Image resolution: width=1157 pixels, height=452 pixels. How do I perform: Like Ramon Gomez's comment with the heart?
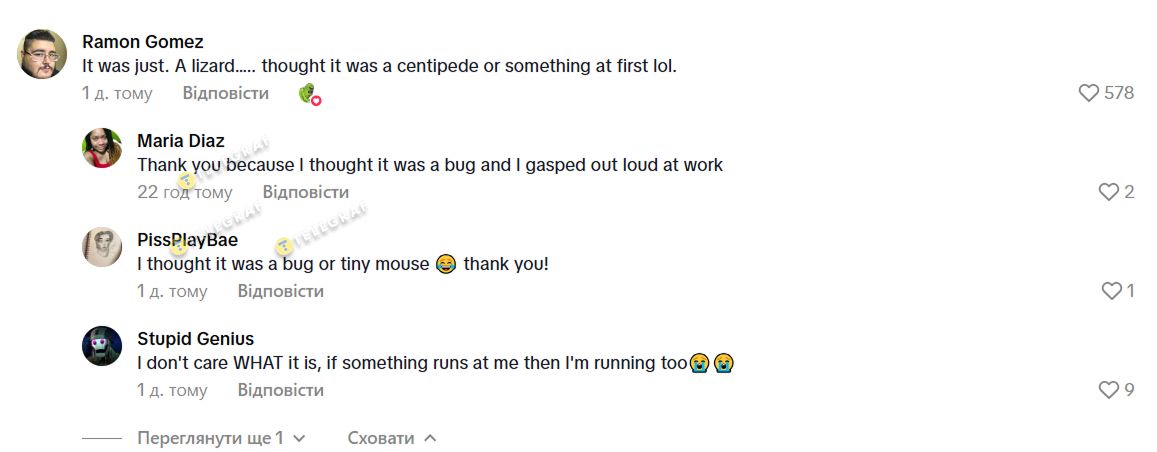[1089, 93]
